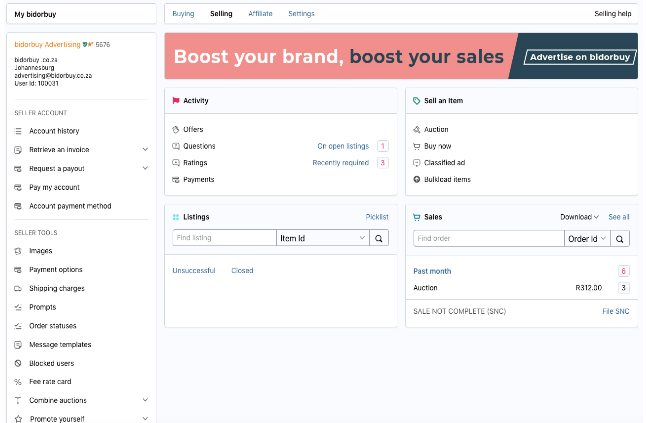The width and height of the screenshot is (646, 423).
Task: Switch to the Affiliate tab
Action: tap(260, 14)
